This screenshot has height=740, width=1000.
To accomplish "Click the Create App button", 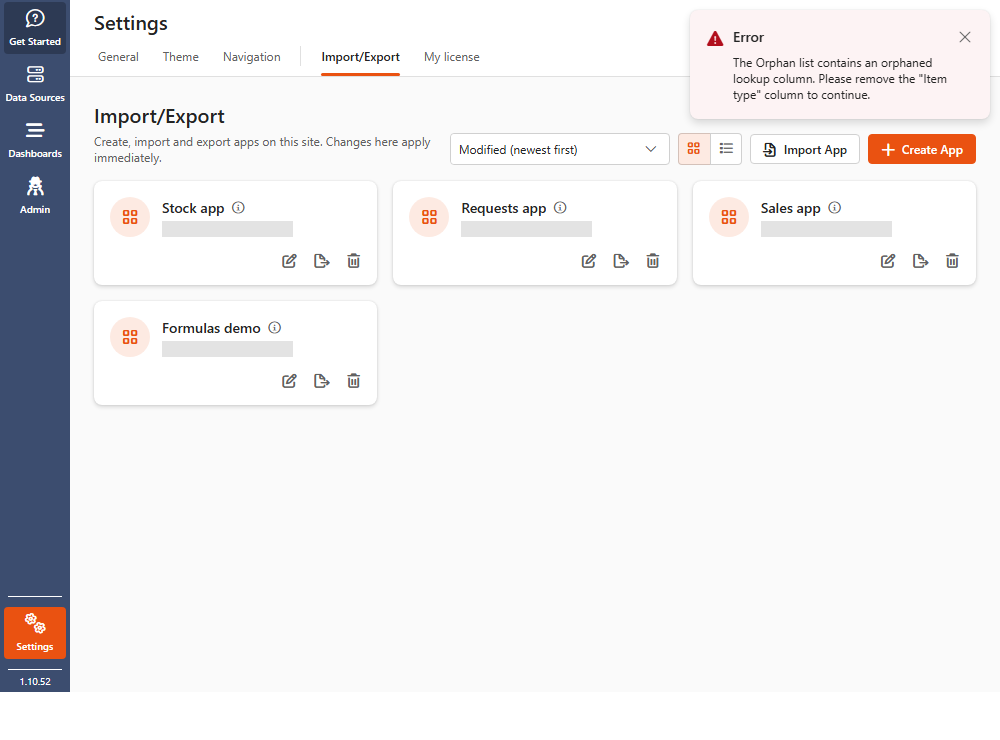I will coord(922,149).
